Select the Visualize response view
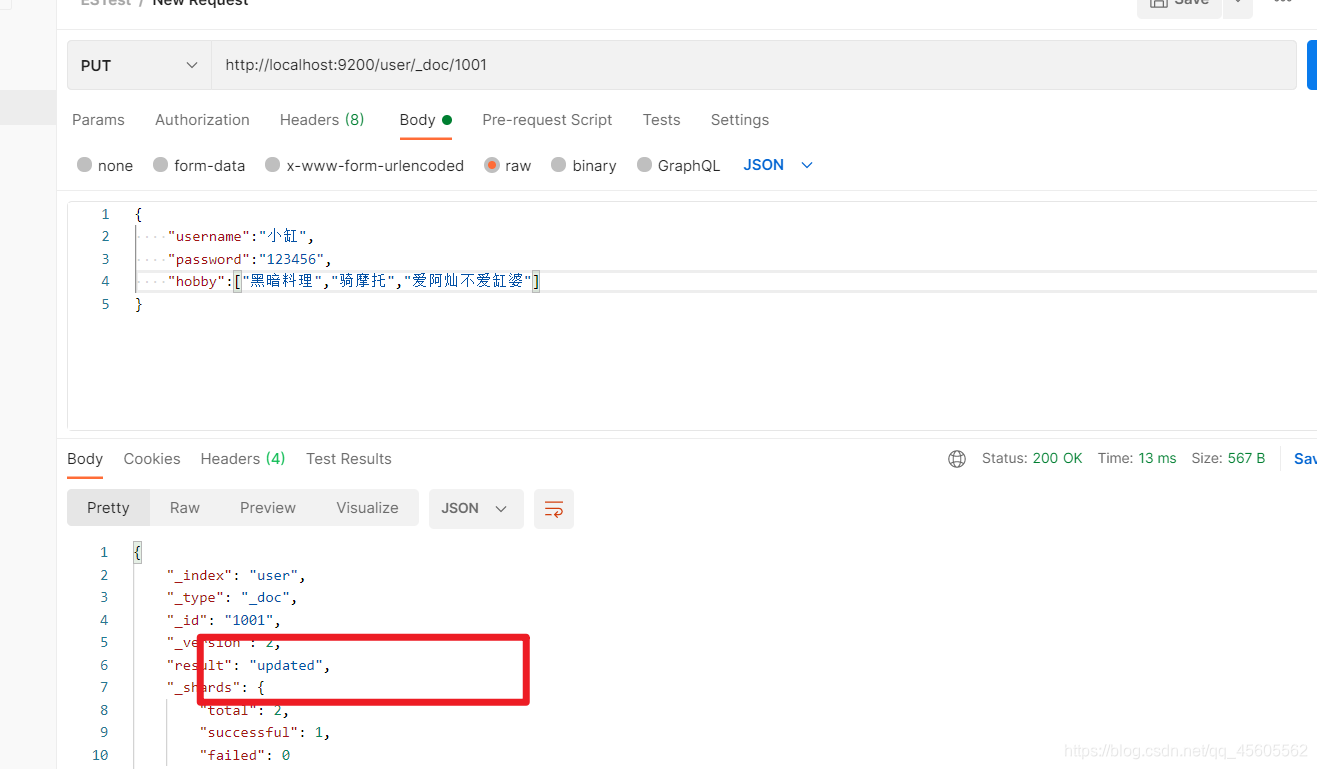1317x769 pixels. click(367, 508)
